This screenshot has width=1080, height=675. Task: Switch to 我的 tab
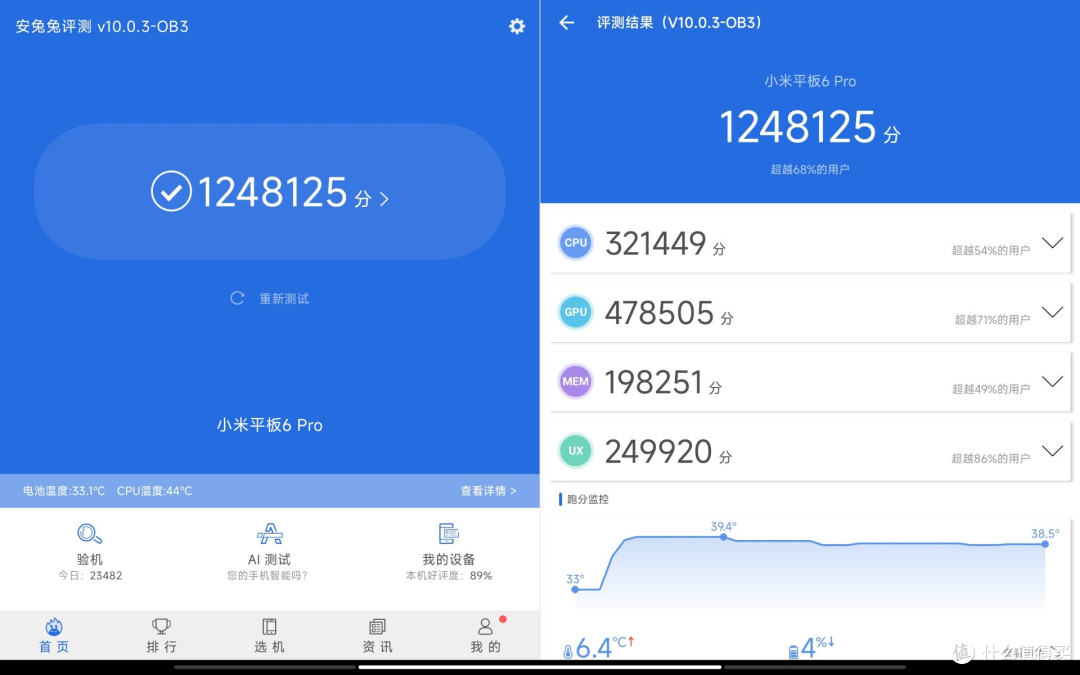point(486,636)
